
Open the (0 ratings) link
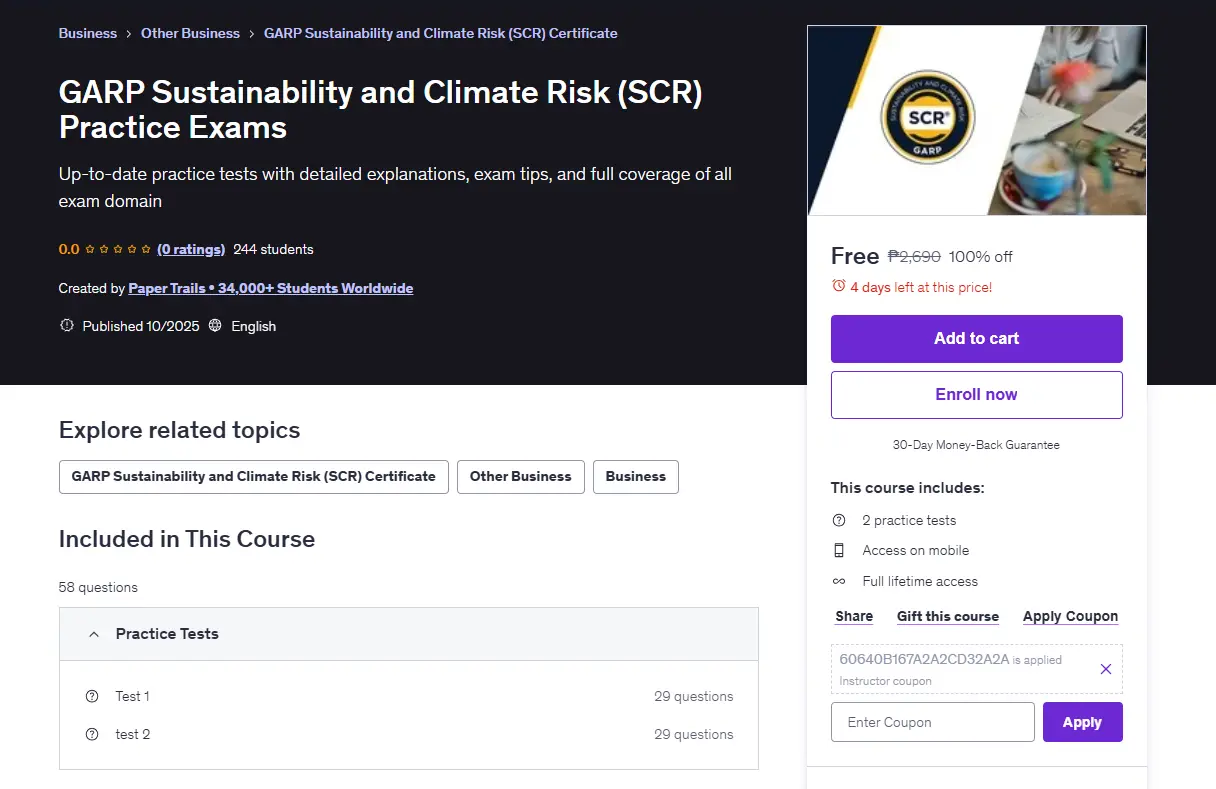point(191,249)
